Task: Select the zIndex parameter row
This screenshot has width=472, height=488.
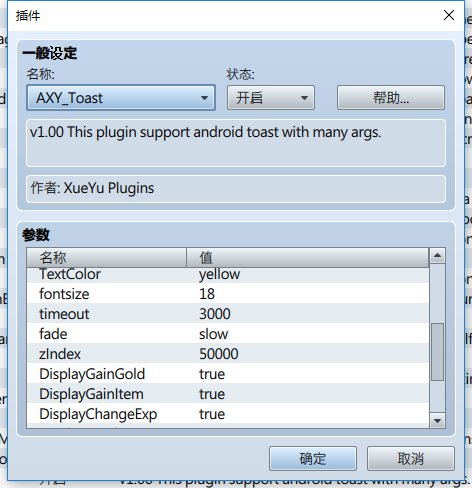Action: point(228,354)
